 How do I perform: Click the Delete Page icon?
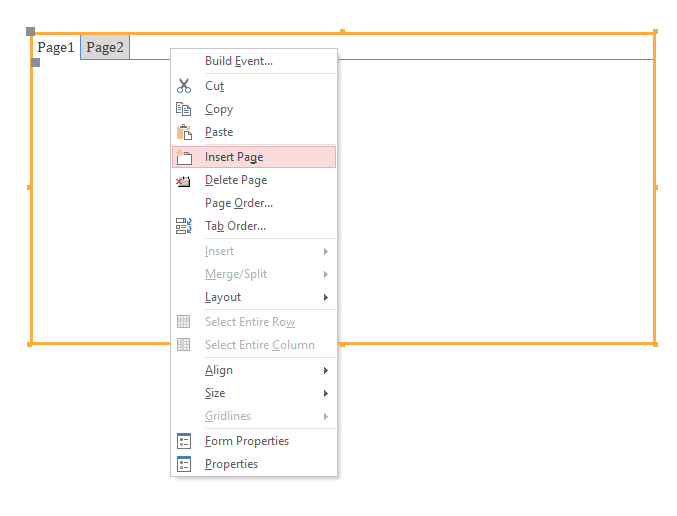click(x=183, y=180)
